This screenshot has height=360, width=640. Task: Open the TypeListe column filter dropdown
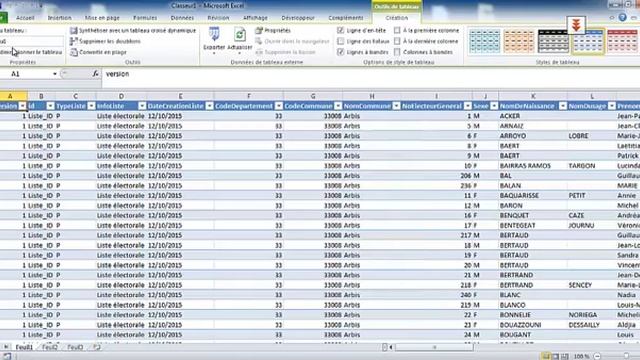[91, 106]
